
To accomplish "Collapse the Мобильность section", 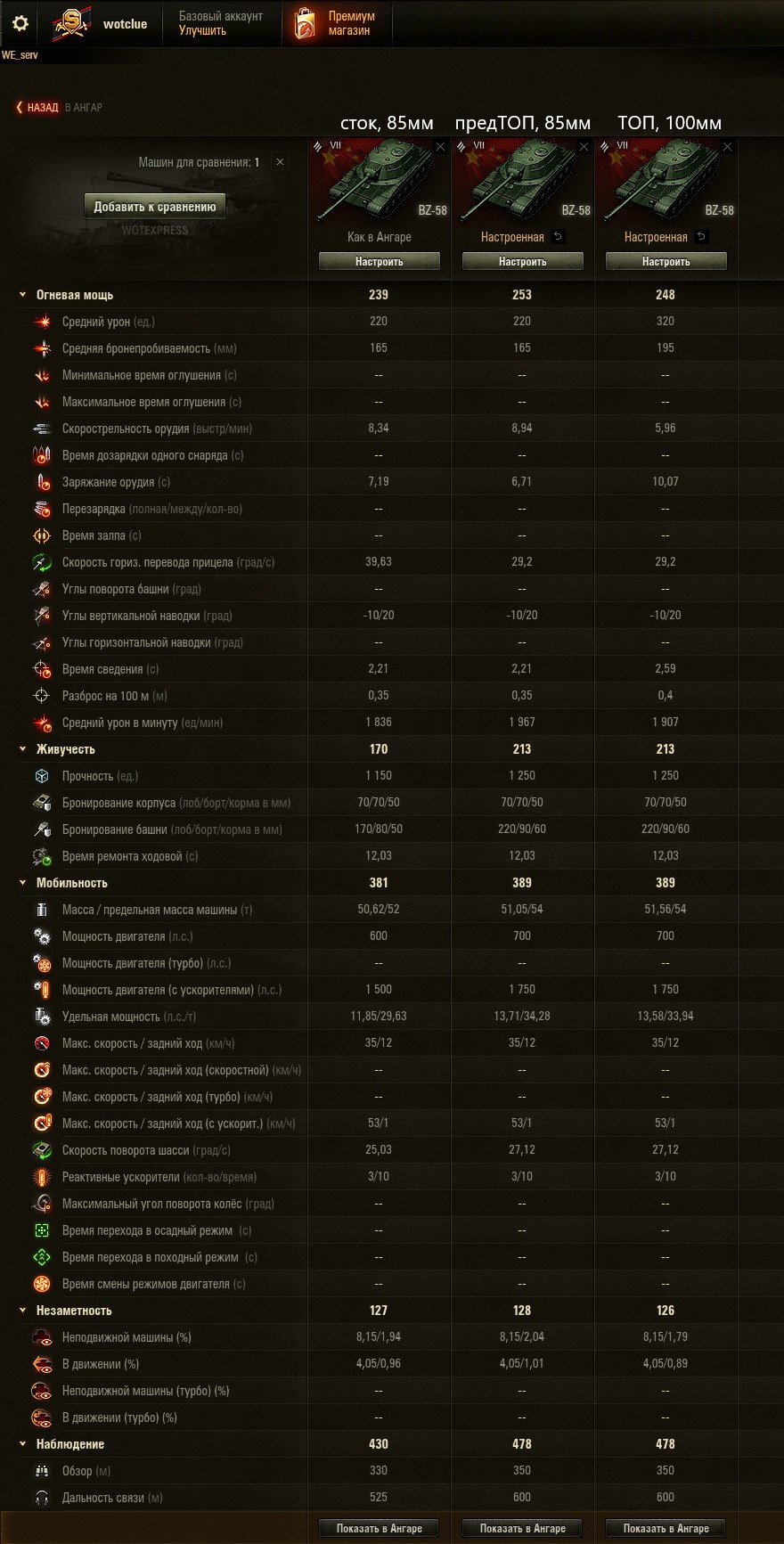I will [x=23, y=883].
